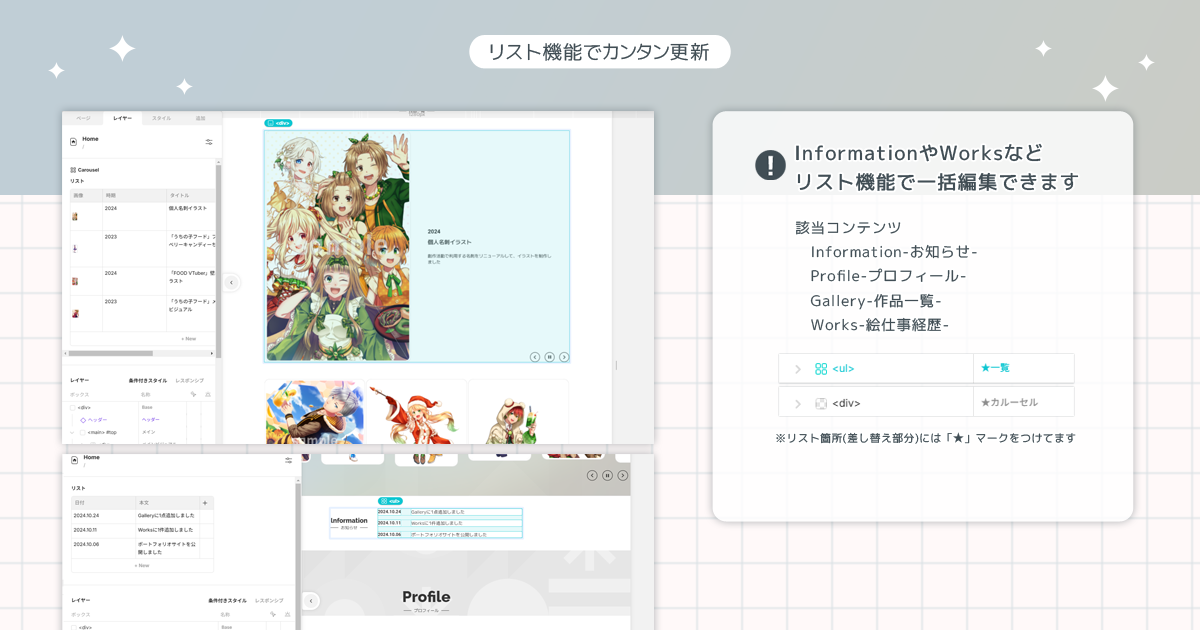Select the large character illustration in carousel
The image size is (1200, 630).
pyautogui.click(x=338, y=247)
